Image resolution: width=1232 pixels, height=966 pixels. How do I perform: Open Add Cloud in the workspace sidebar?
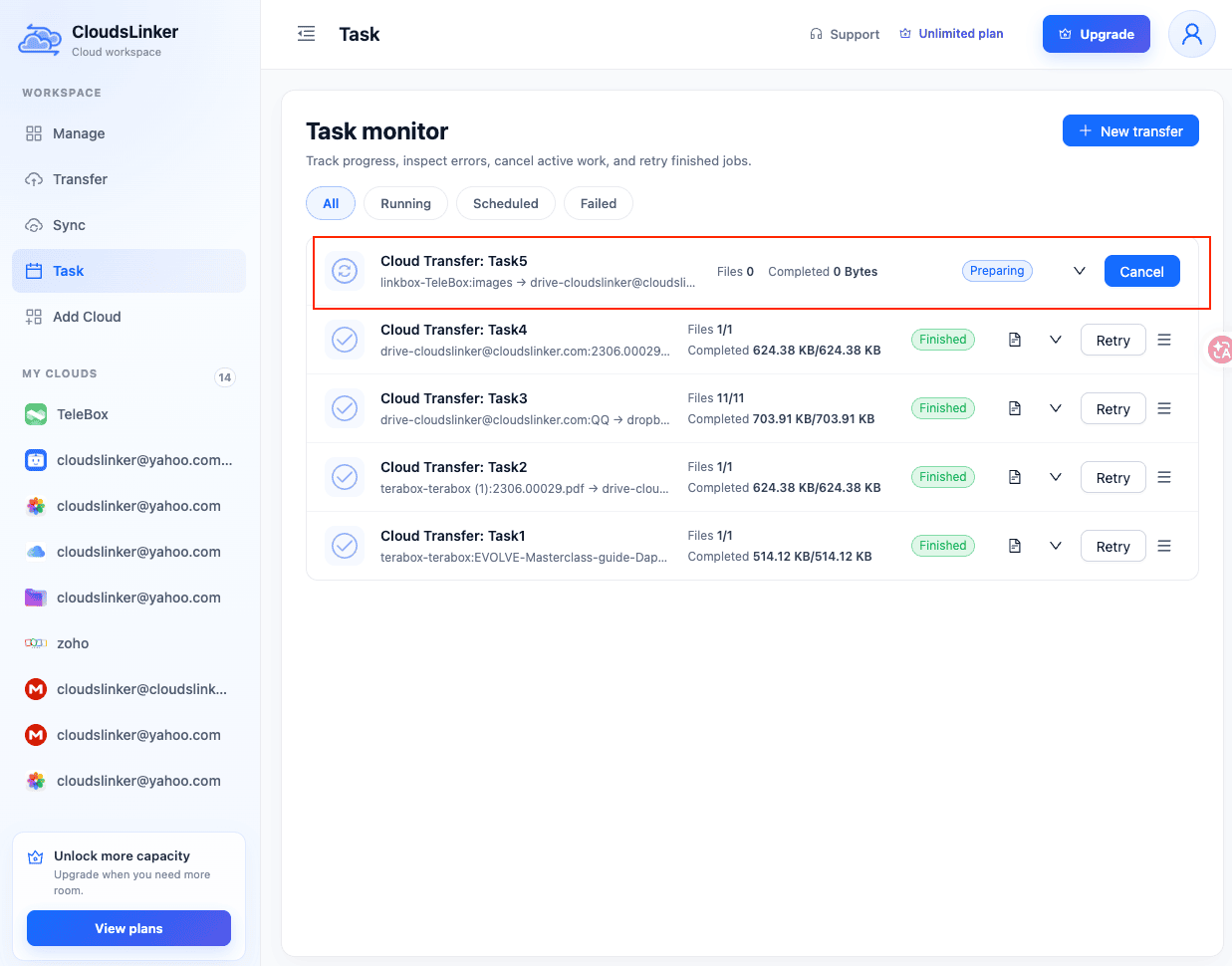[x=128, y=317]
